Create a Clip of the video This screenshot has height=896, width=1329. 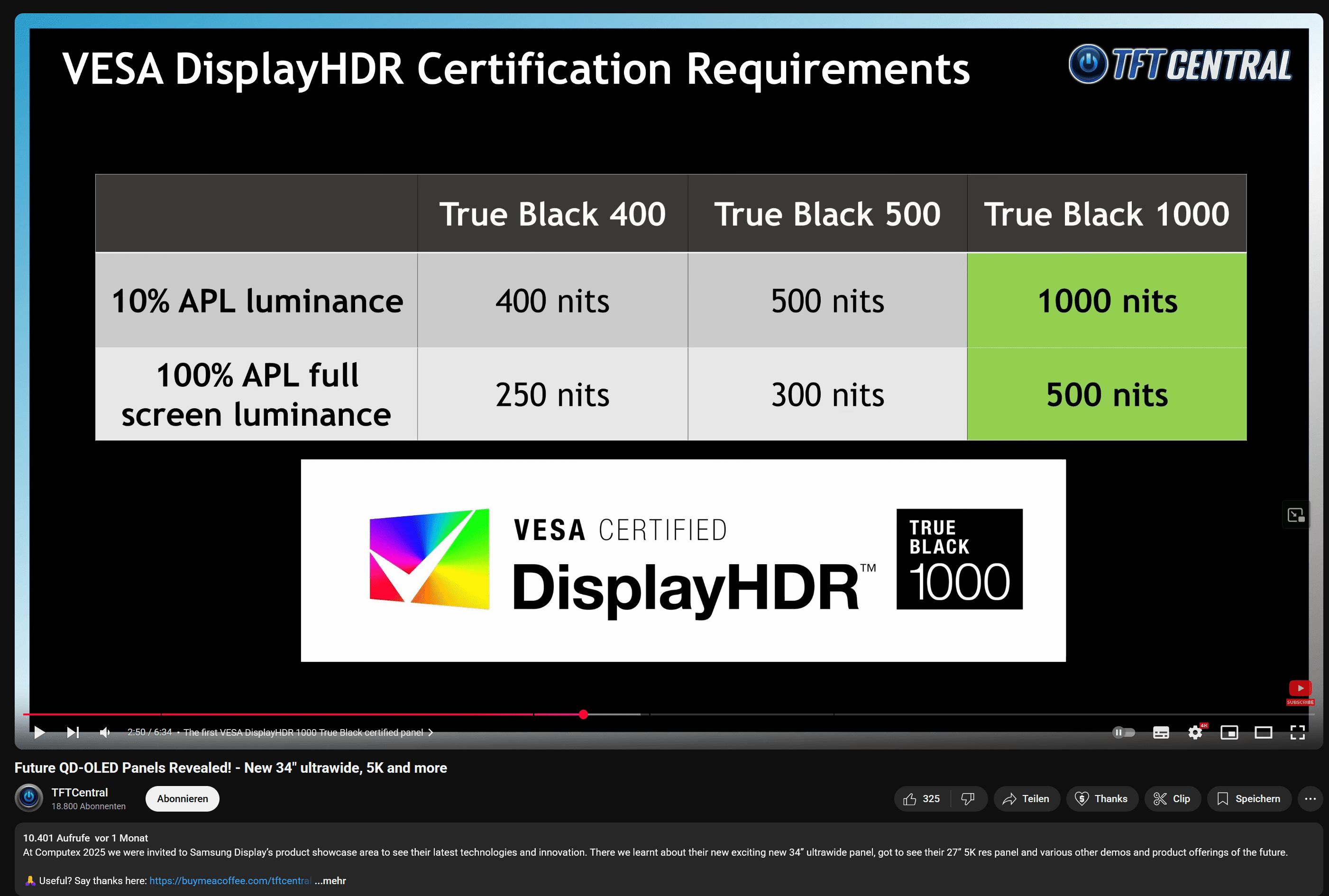1173,798
